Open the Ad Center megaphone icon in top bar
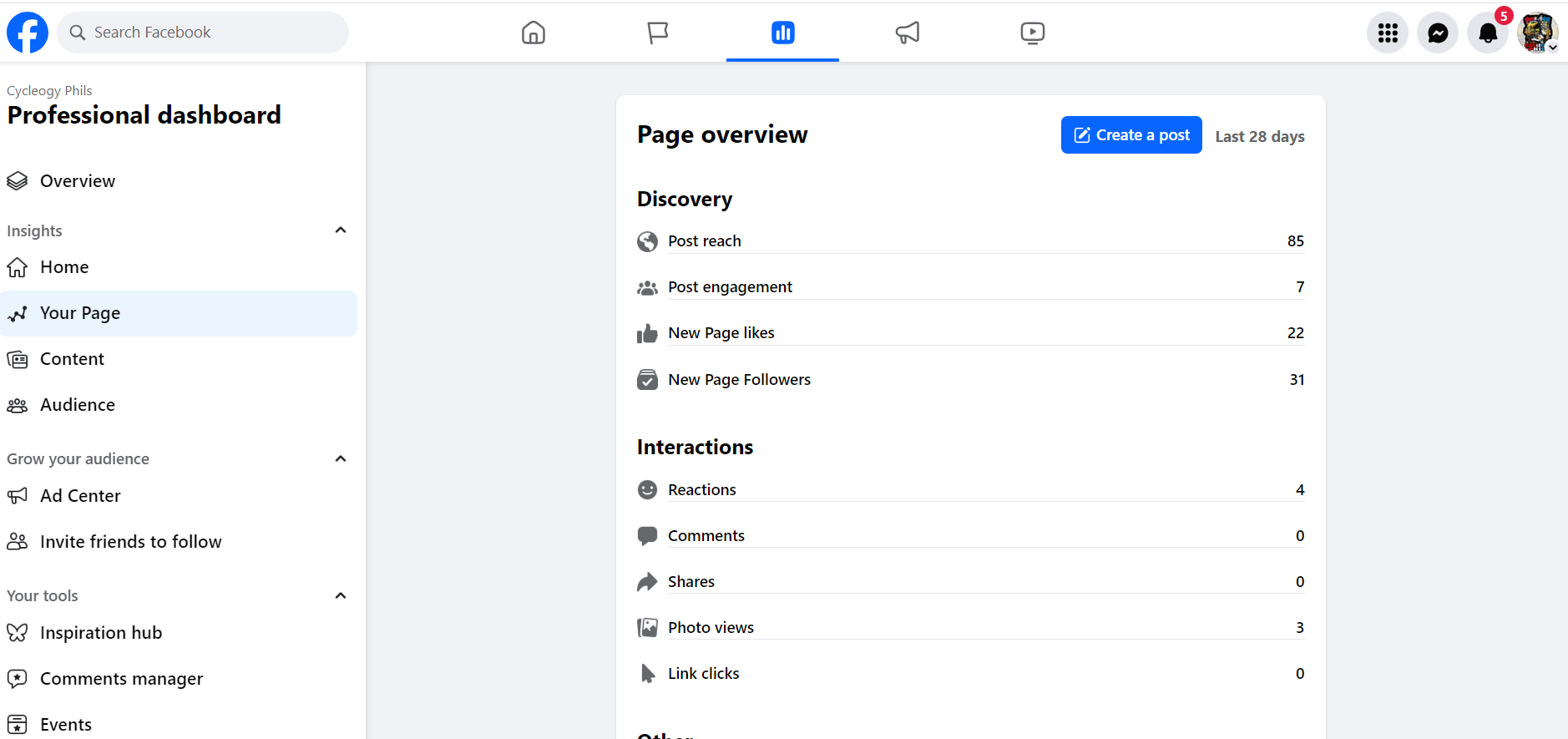 pos(907,33)
